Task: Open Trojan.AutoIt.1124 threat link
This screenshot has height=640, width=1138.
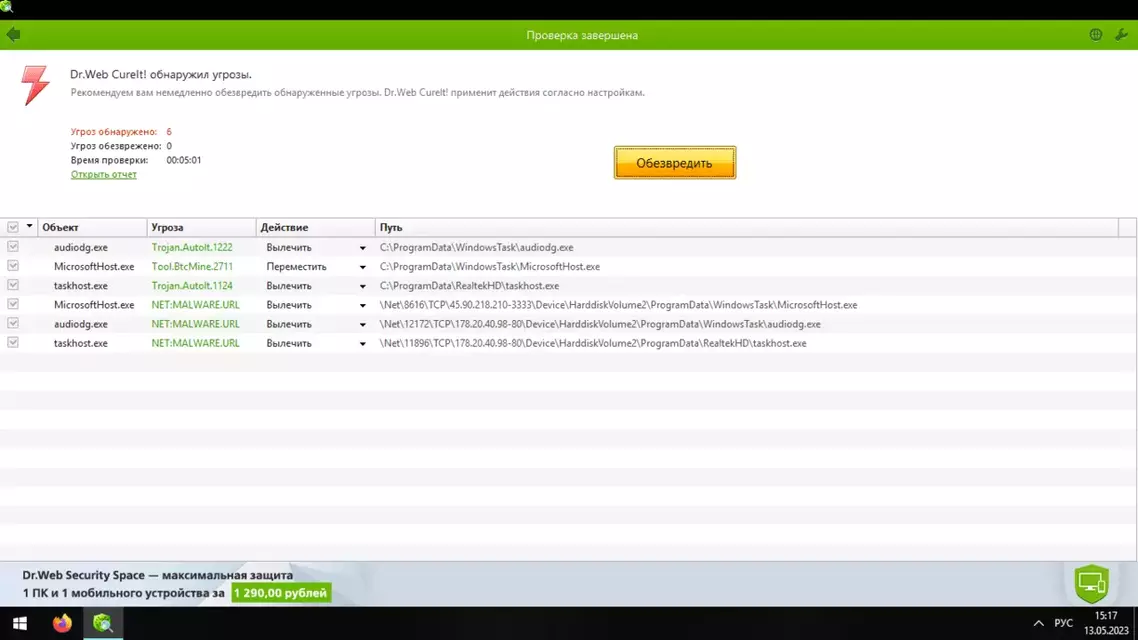Action: tap(192, 286)
